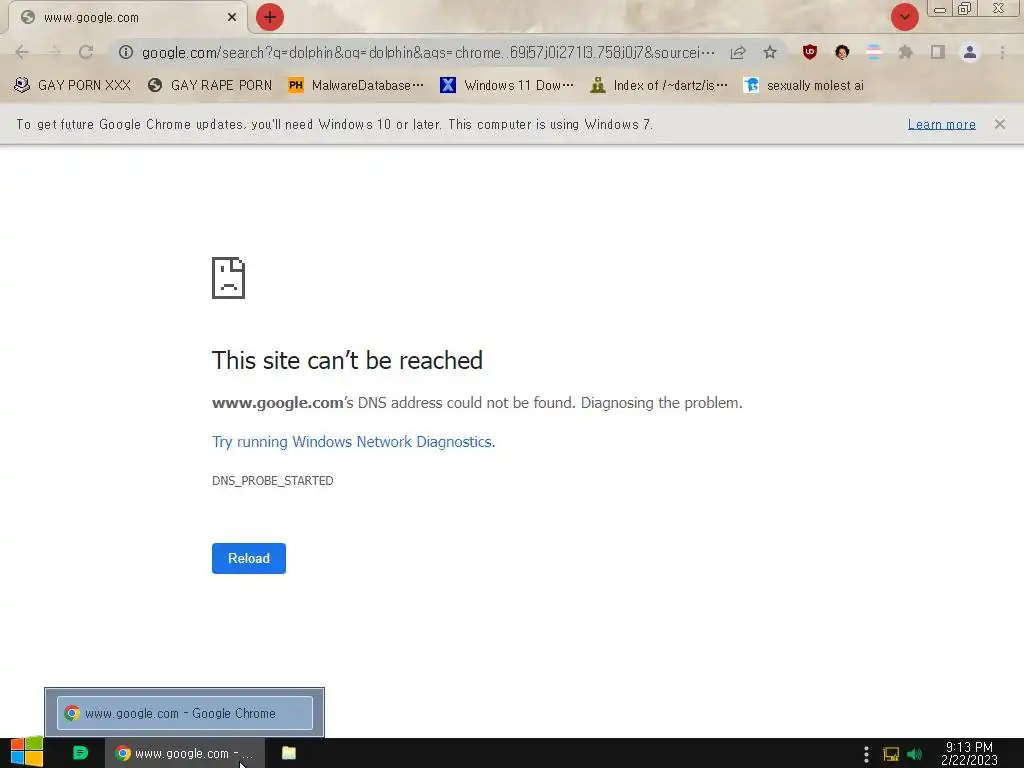View site information icon in address bar
This screenshot has height=768, width=1024.
pos(126,52)
